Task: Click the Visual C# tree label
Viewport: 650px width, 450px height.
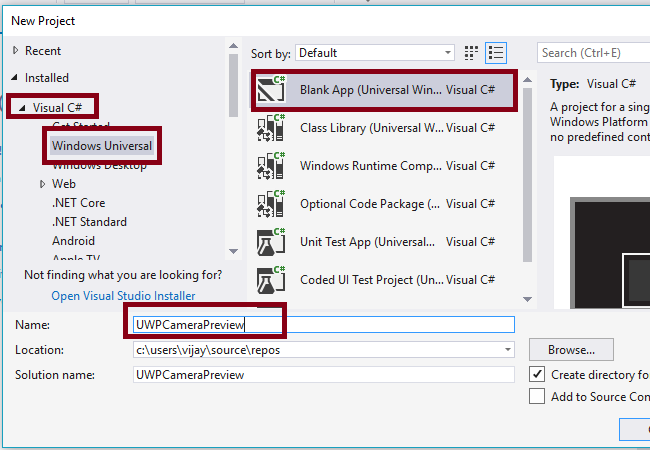Action: pos(57,108)
